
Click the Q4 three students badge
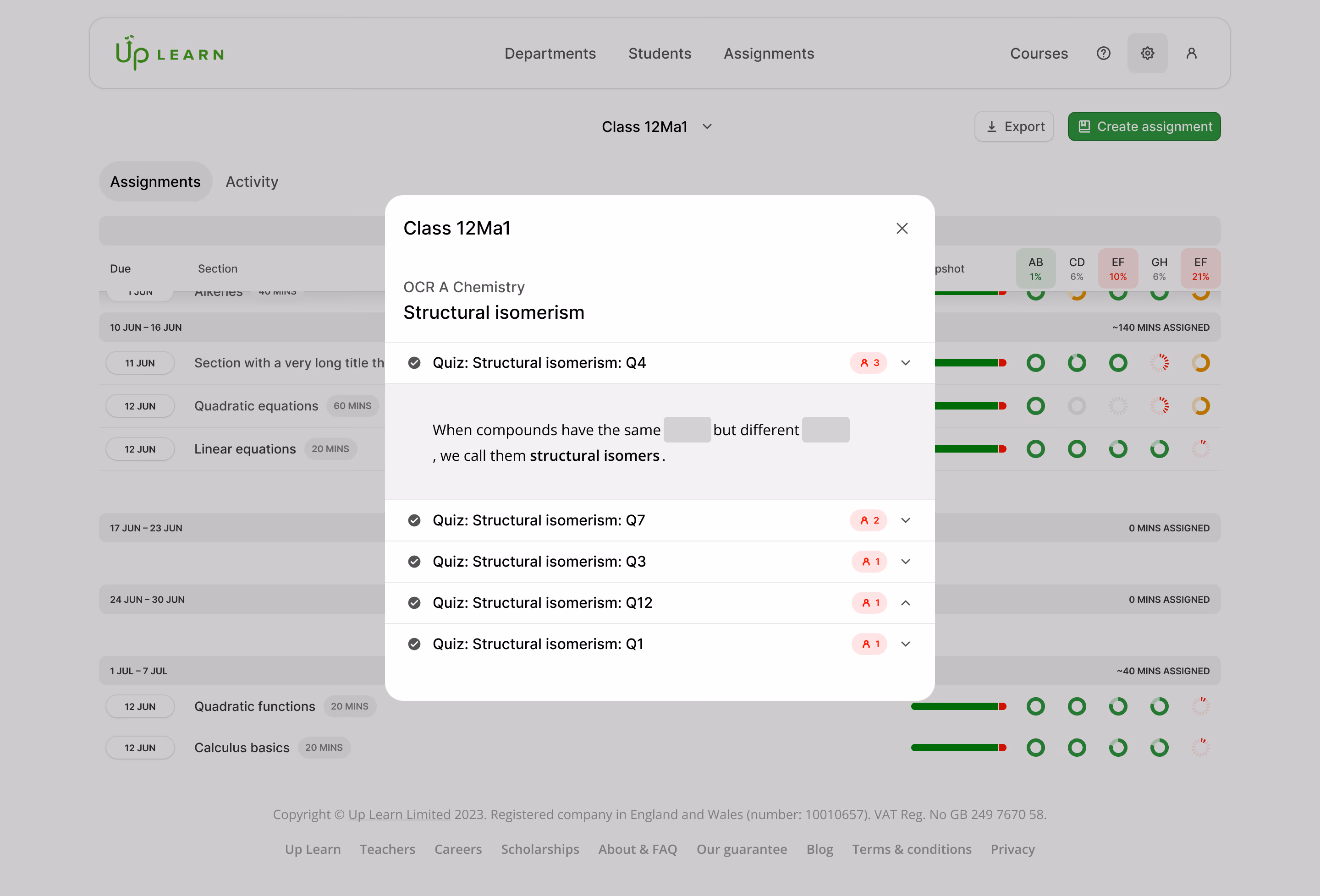(x=869, y=363)
